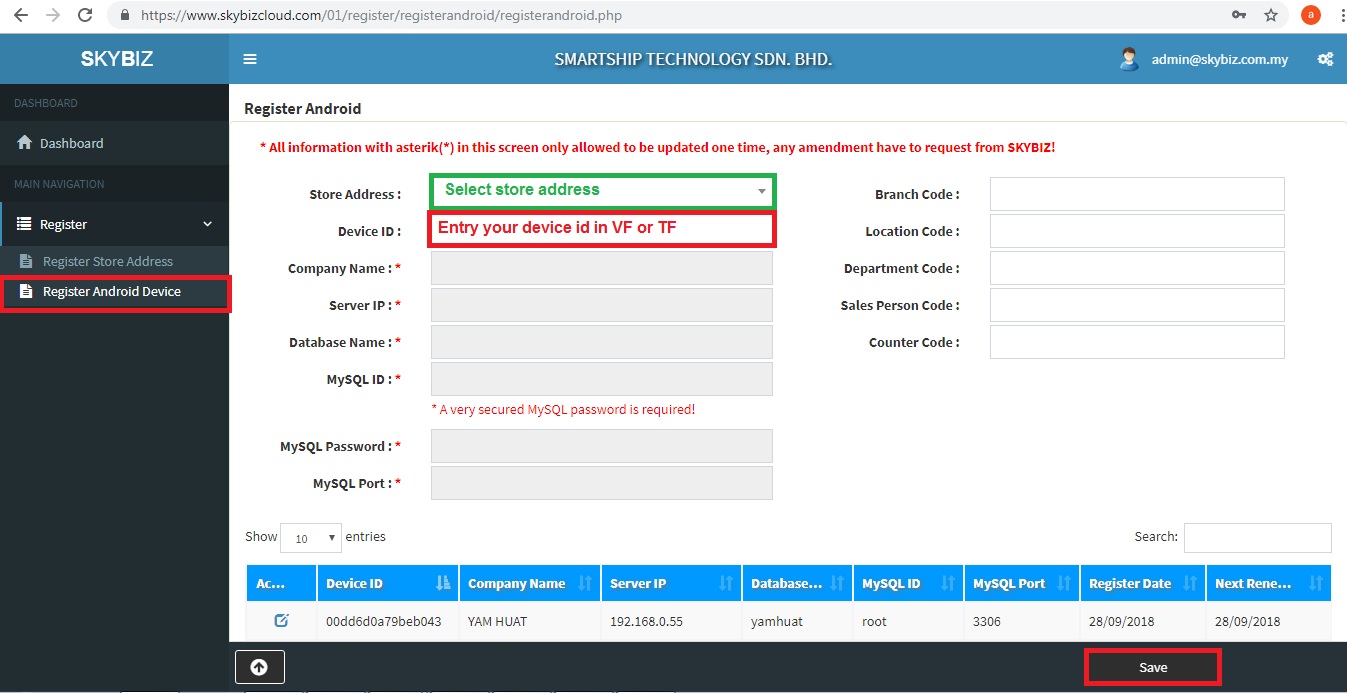The width and height of the screenshot is (1347, 693).
Task: Select Register Android Device menu item
Action: coord(111,291)
